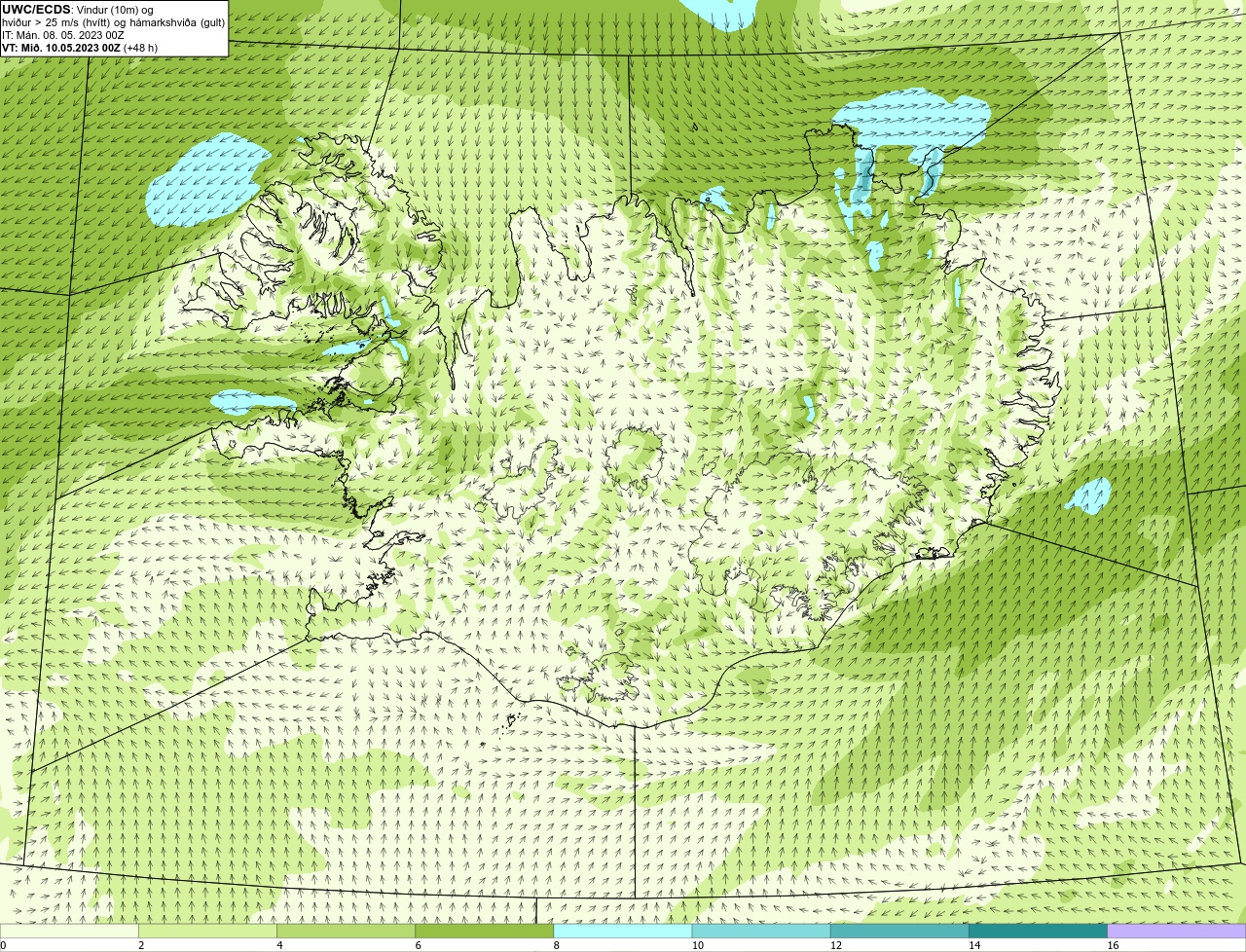
Task: Click the legend scale label "4"
Action: [x=279, y=945]
